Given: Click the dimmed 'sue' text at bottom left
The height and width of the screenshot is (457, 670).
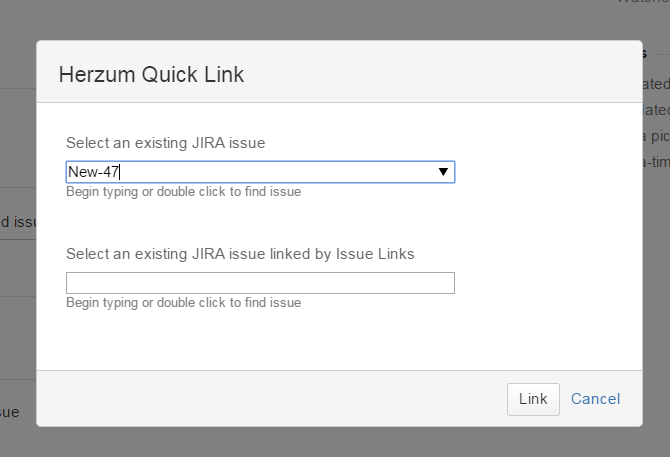Looking at the screenshot, I should point(10,412).
